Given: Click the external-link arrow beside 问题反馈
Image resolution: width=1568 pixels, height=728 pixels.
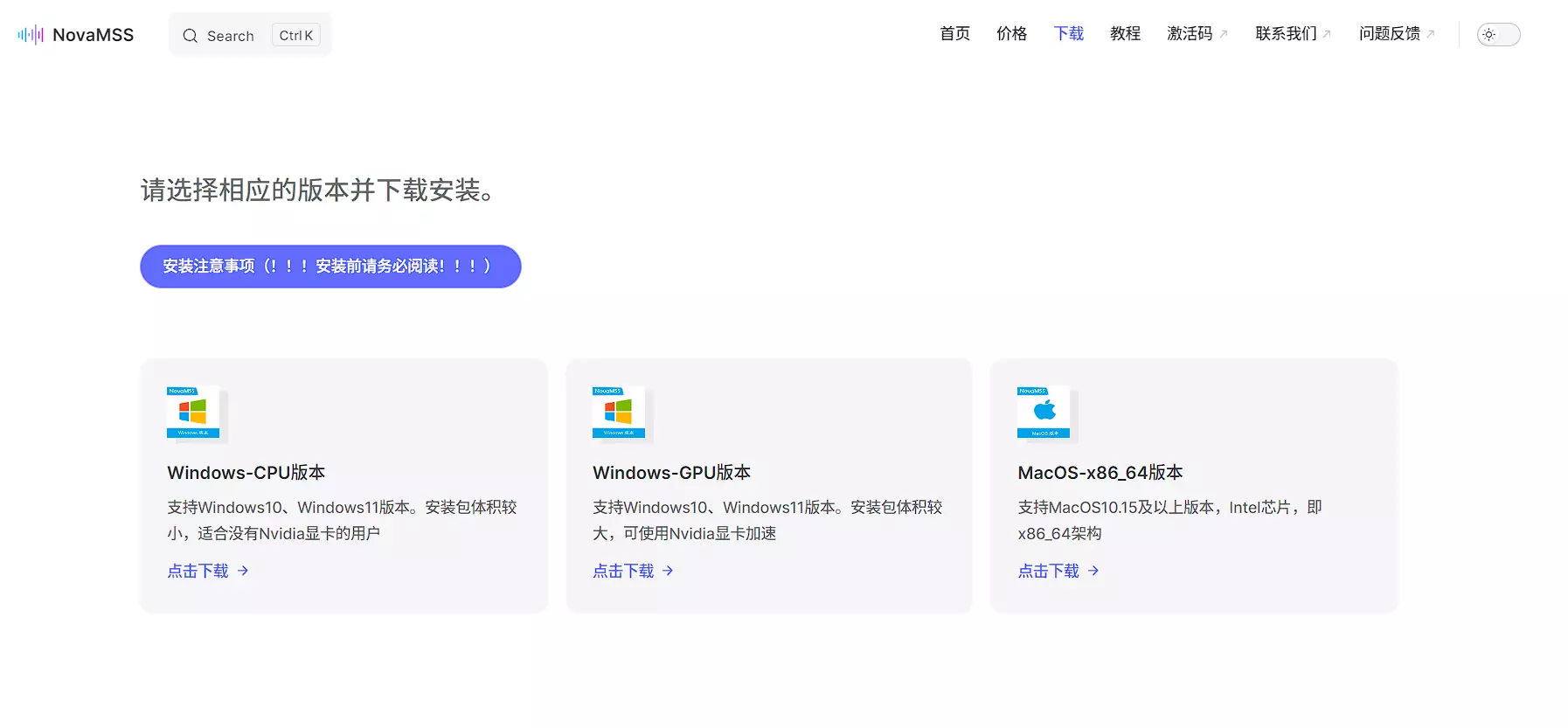Looking at the screenshot, I should [1431, 34].
